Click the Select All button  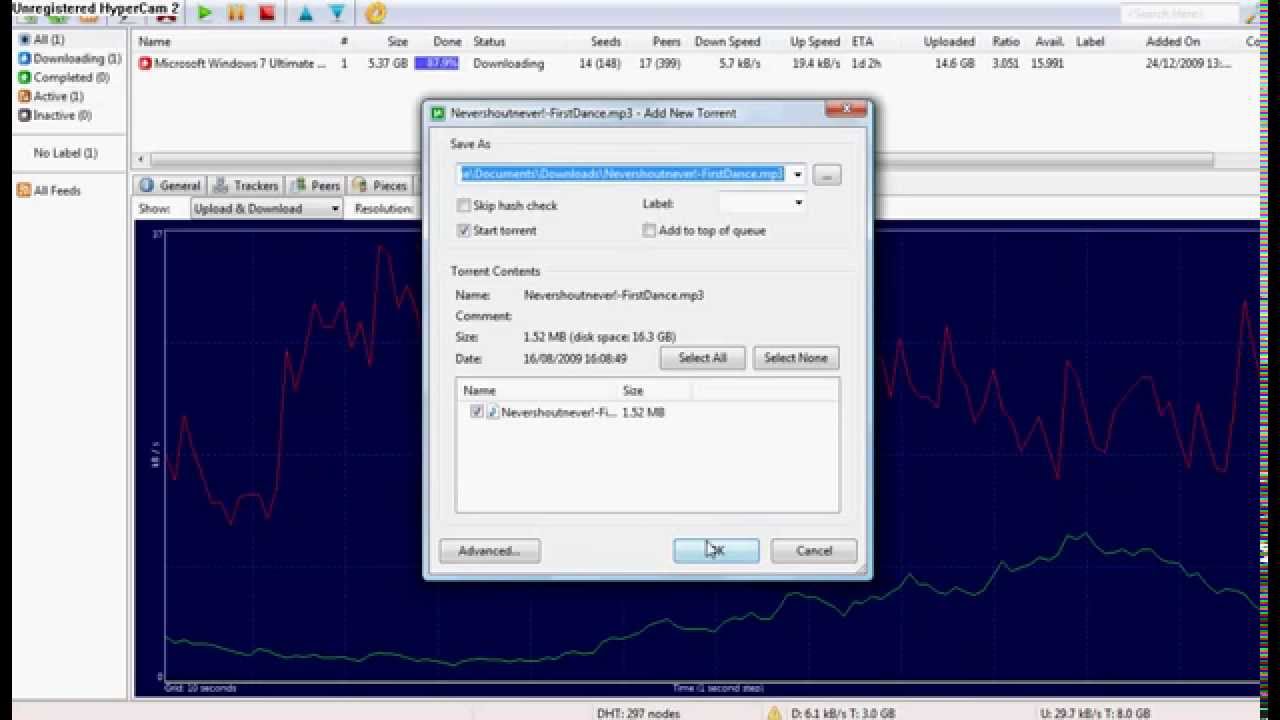click(x=702, y=358)
